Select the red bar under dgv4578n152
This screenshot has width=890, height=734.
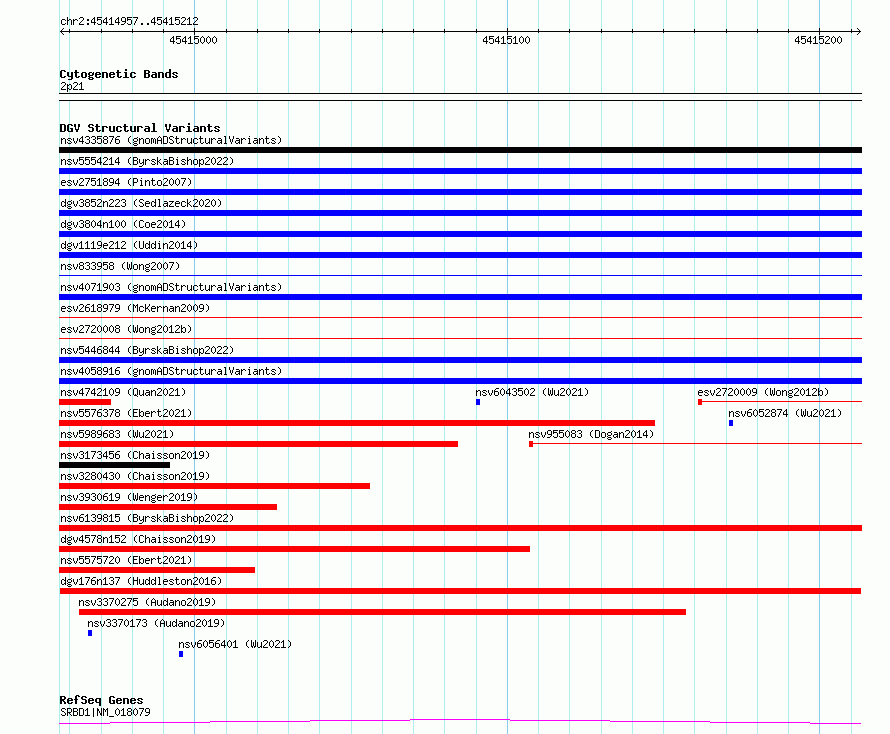point(295,549)
